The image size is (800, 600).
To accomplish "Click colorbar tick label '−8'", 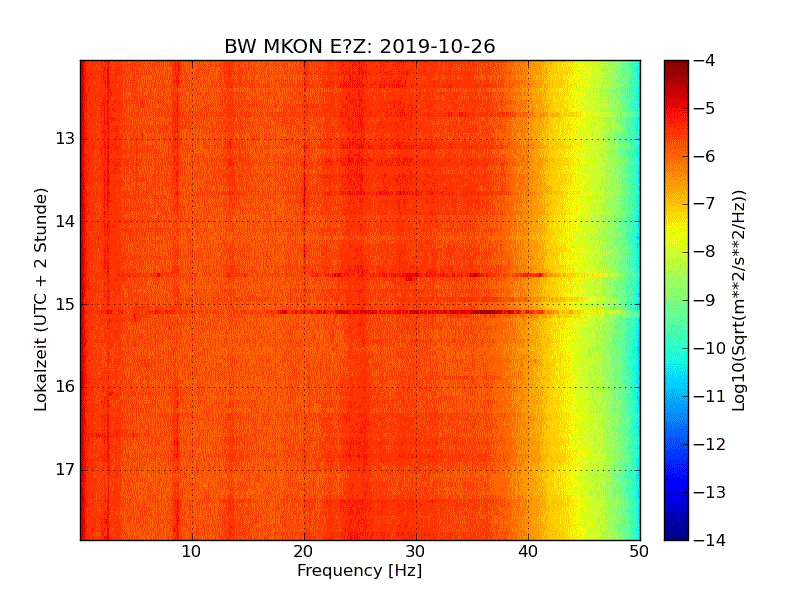I will [x=705, y=252].
